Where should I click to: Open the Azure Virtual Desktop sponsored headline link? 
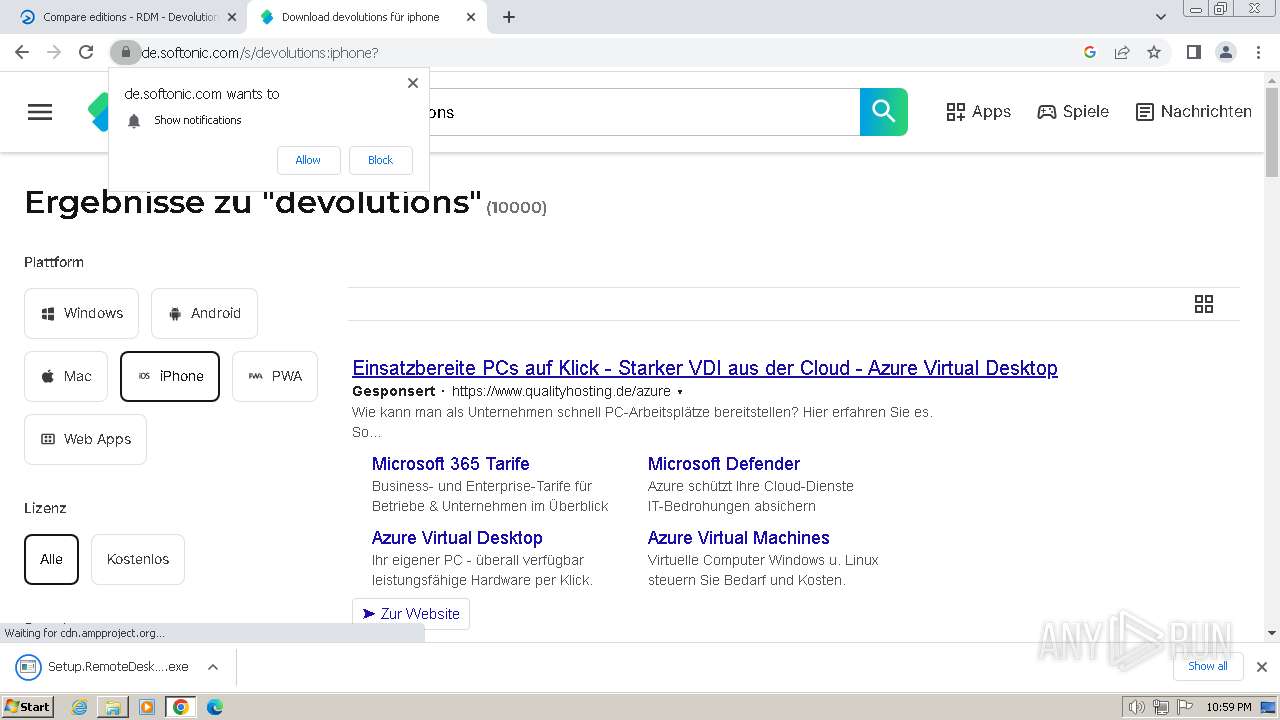pos(705,368)
